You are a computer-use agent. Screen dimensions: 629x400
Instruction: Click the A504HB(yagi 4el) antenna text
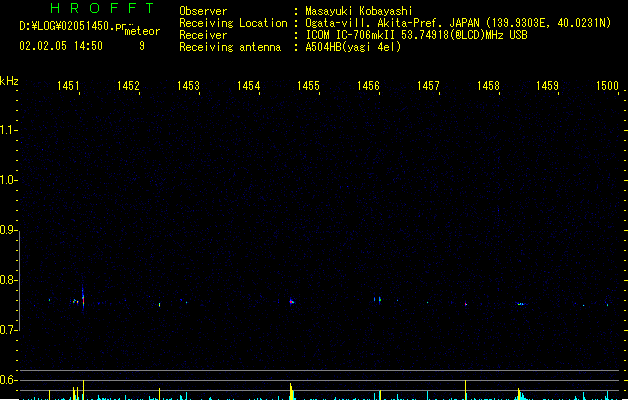pos(353,47)
